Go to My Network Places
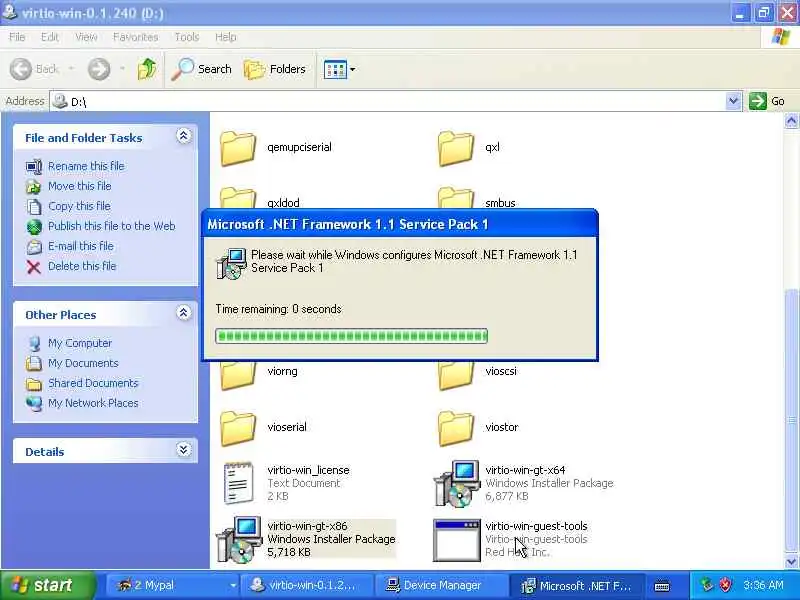 point(93,403)
